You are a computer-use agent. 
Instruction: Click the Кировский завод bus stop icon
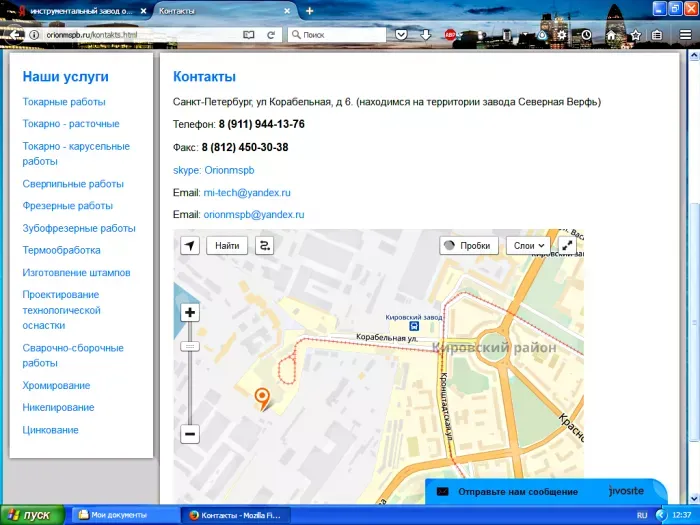pyautogui.click(x=414, y=326)
